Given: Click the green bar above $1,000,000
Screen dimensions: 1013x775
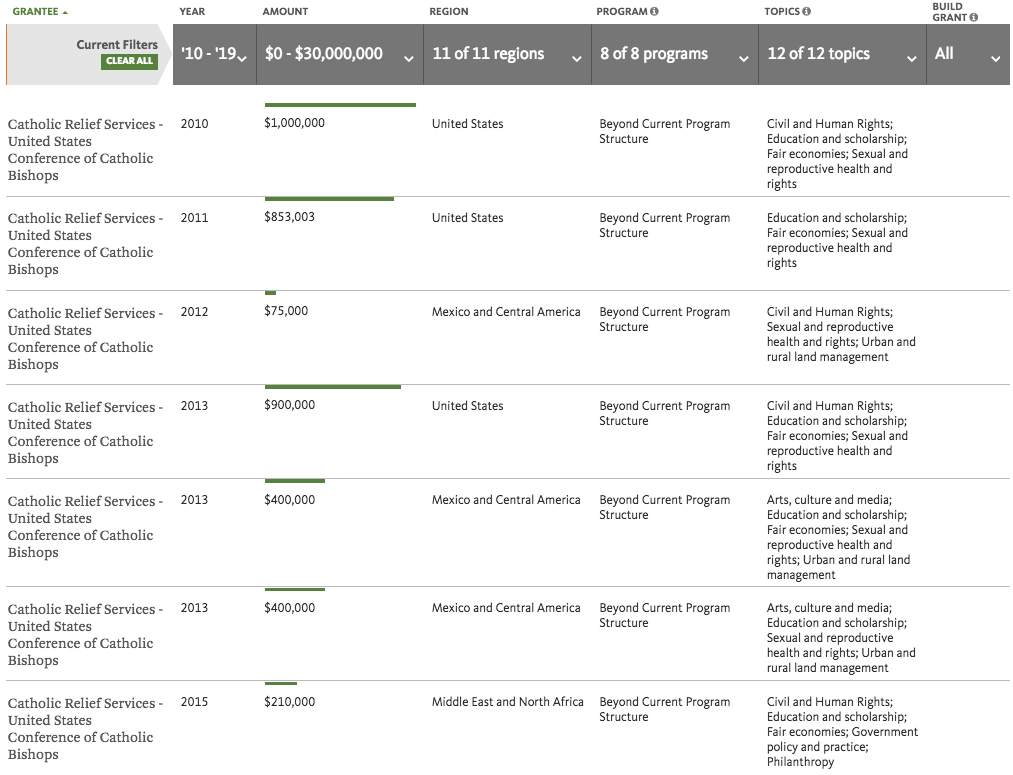Looking at the screenshot, I should tap(340, 105).
